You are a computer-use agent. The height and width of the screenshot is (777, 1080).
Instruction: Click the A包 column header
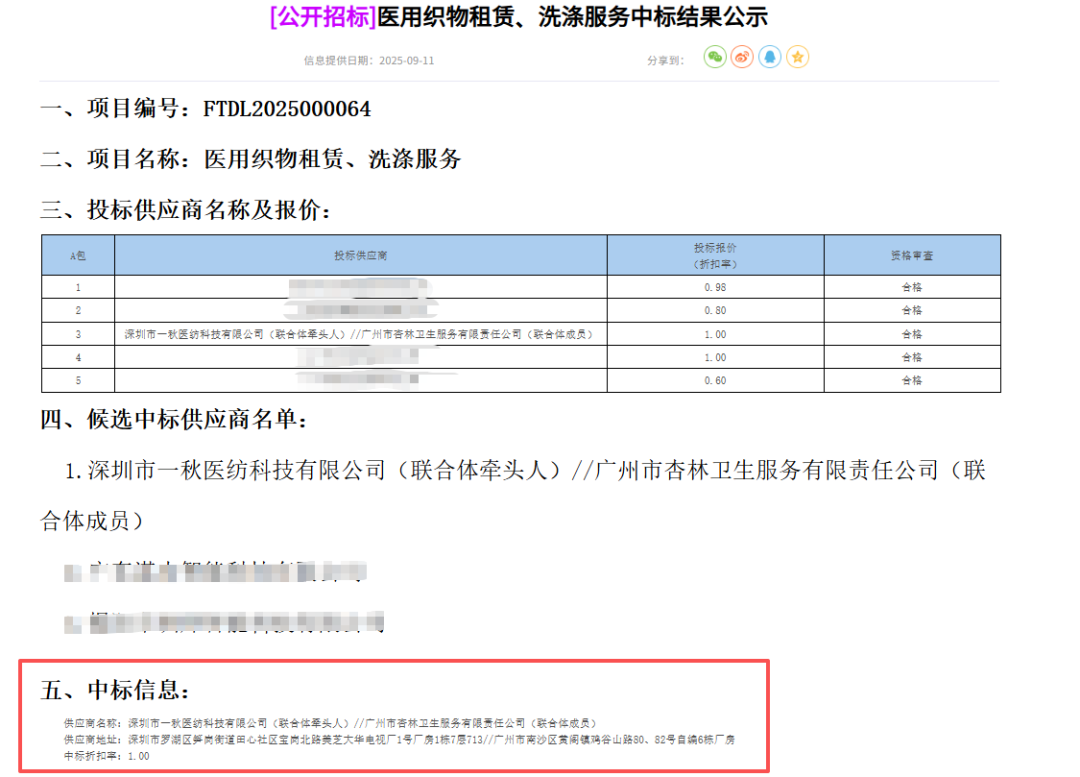(77, 256)
